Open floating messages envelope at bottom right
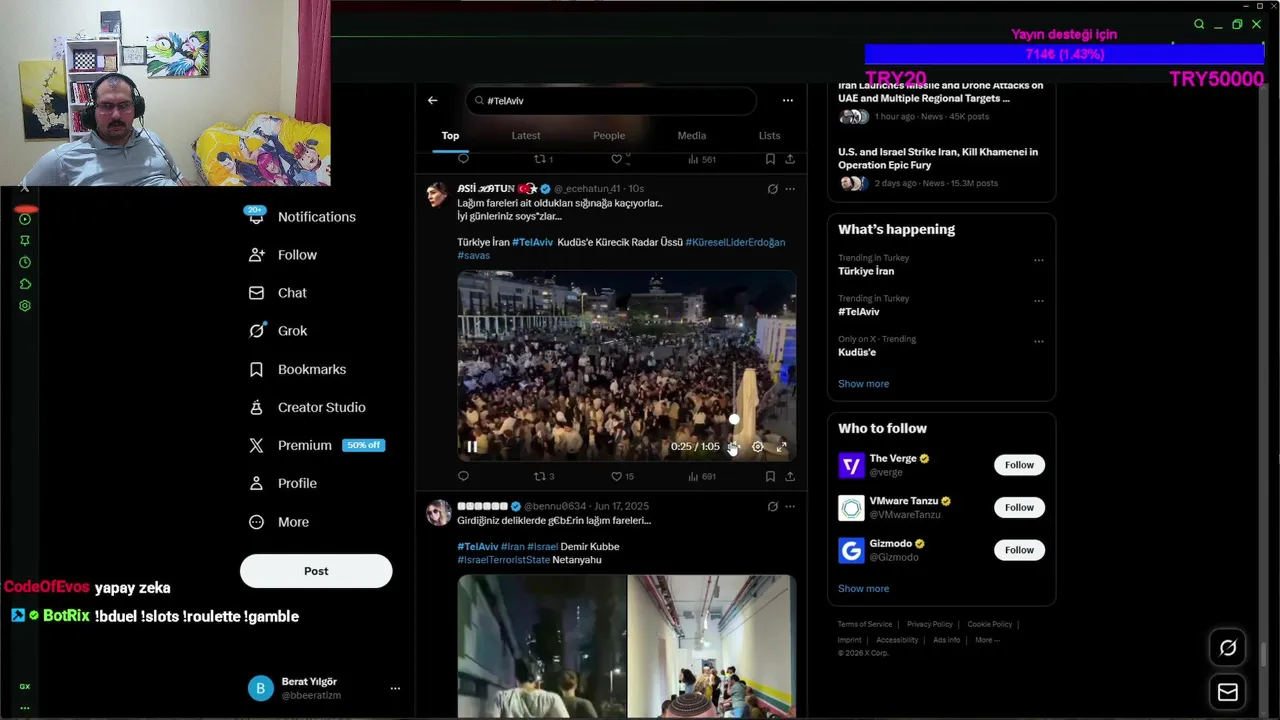The width and height of the screenshot is (1280, 720). tap(1228, 692)
